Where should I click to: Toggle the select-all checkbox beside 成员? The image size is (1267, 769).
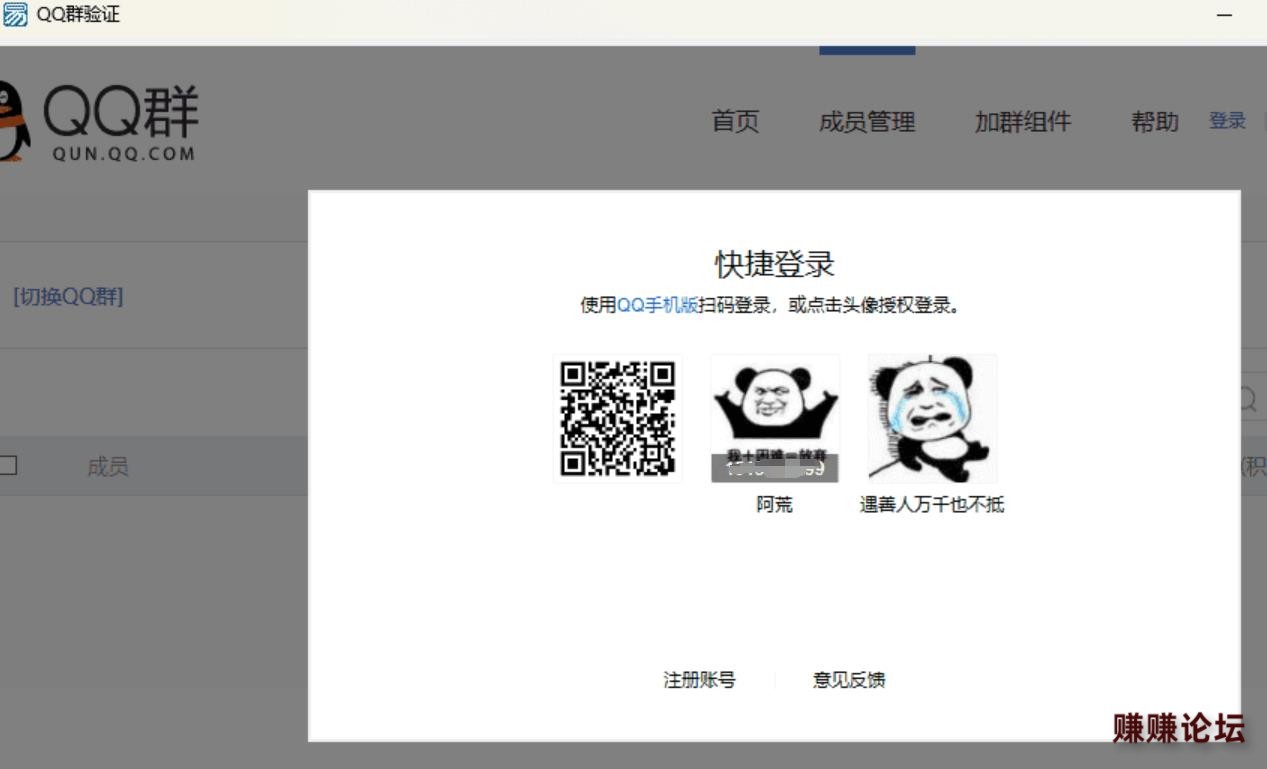point(9,465)
